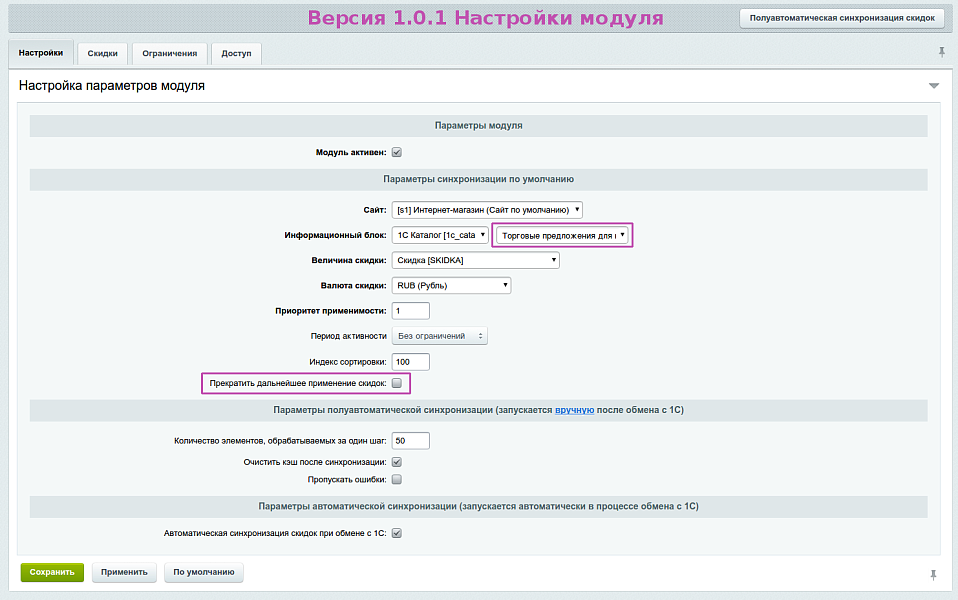Enable 'Прекратить дальнейшее применение скидок' checkbox
The image size is (958, 600).
click(x=396, y=383)
